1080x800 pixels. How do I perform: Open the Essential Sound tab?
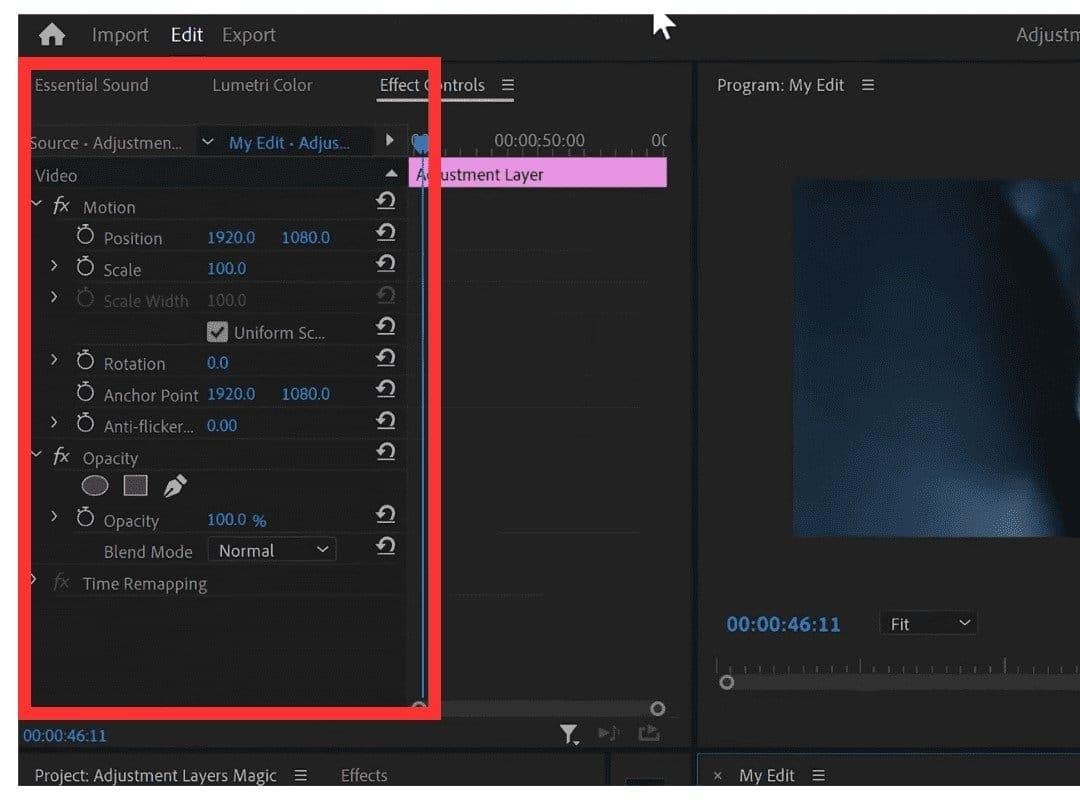point(91,85)
